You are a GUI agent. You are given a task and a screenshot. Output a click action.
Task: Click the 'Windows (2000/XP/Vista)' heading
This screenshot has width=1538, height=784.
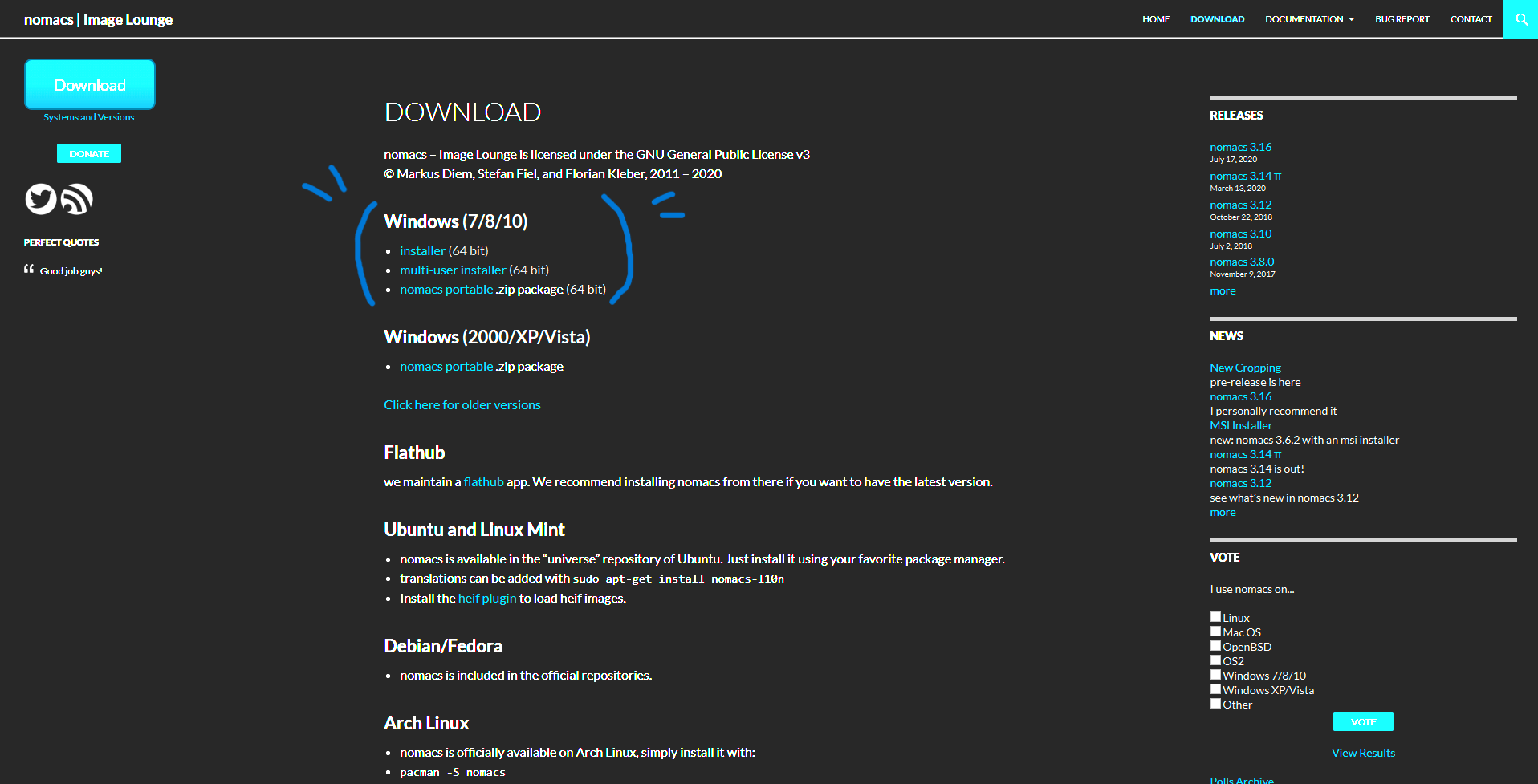click(487, 337)
